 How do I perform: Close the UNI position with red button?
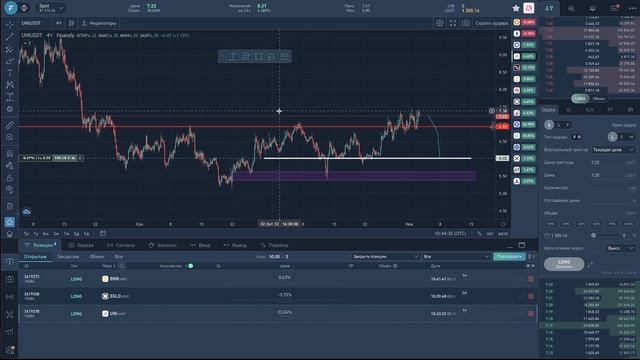click(531, 314)
